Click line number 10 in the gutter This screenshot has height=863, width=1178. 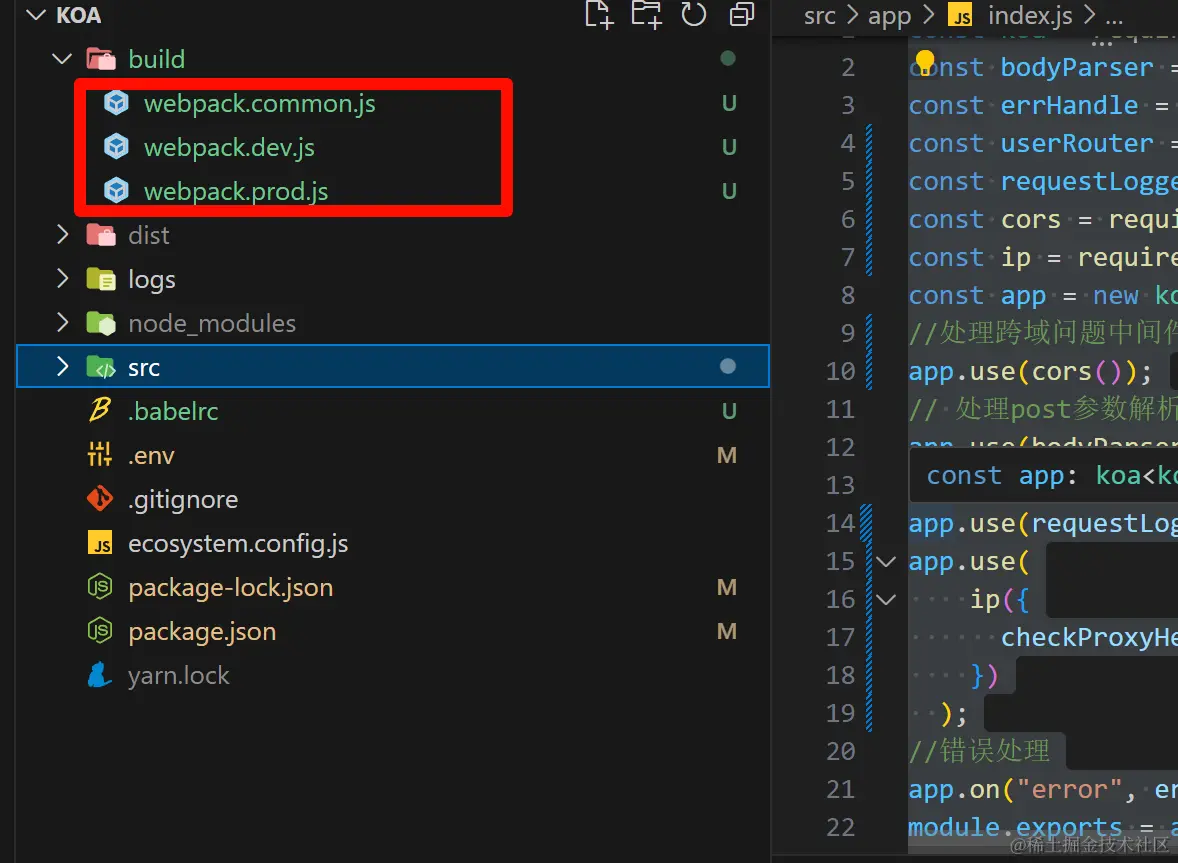841,371
